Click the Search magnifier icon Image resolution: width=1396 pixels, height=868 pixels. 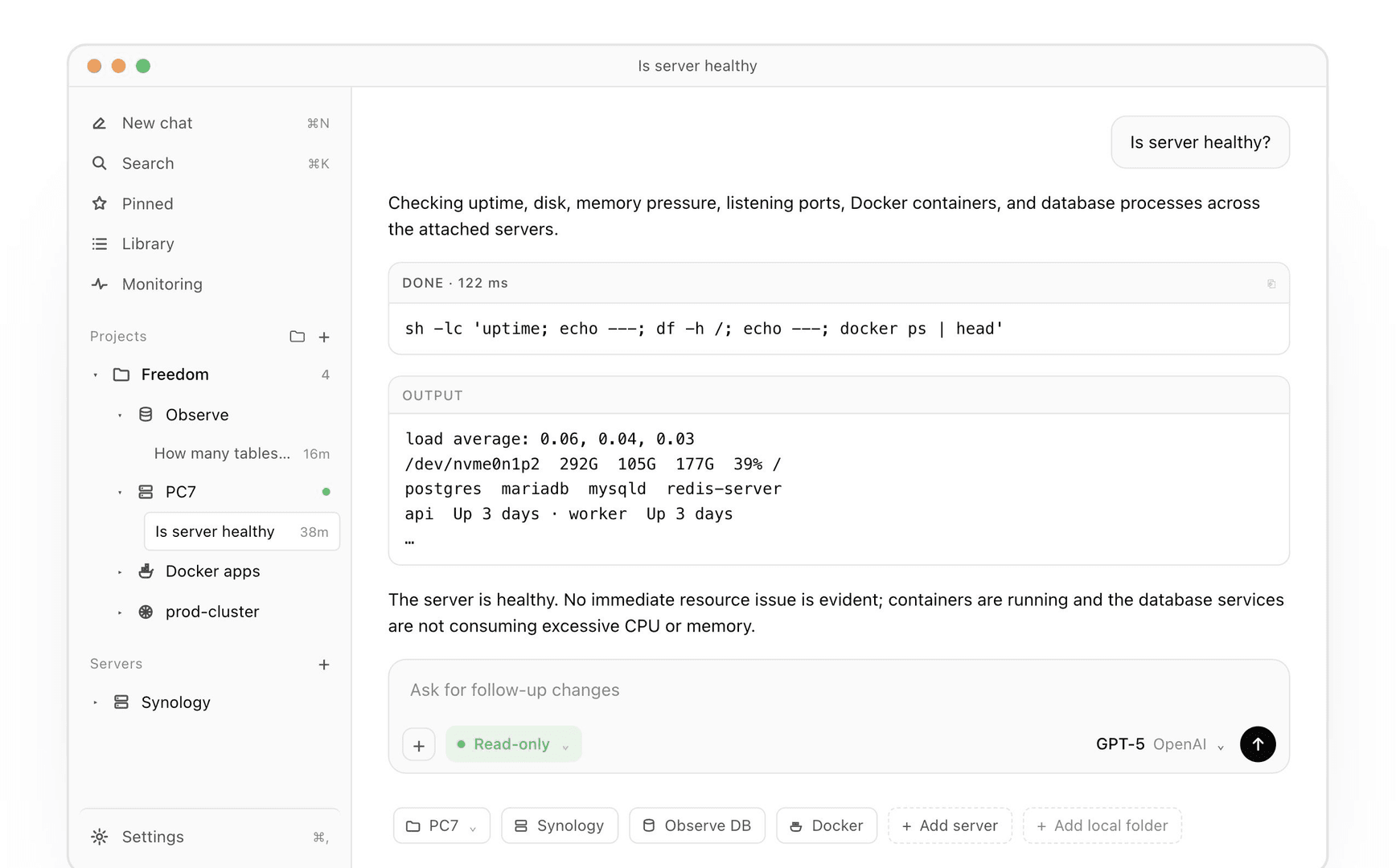pyautogui.click(x=99, y=163)
